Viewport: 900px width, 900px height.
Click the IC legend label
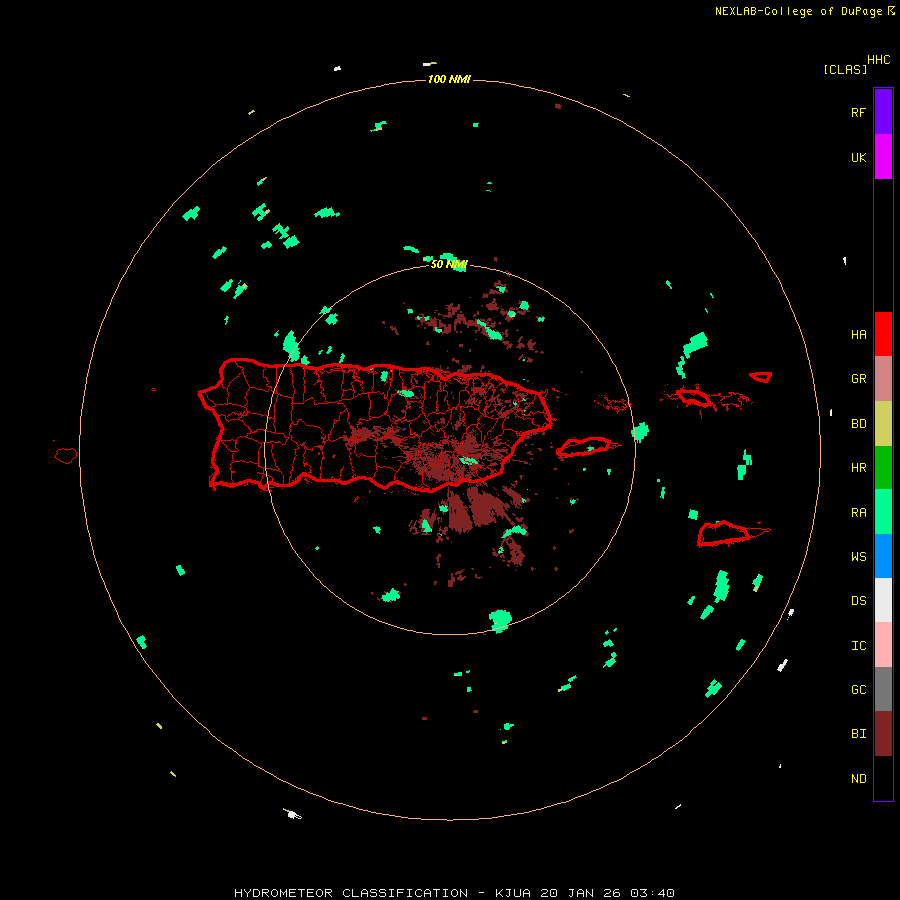pyautogui.click(x=858, y=646)
